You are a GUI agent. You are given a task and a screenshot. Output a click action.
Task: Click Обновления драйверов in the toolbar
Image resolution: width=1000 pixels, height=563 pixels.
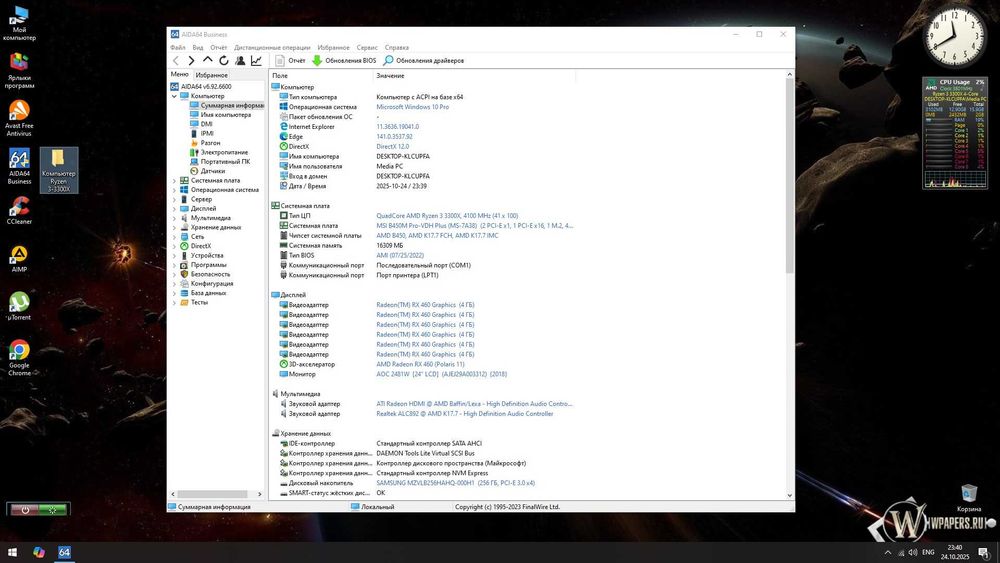click(x=423, y=61)
